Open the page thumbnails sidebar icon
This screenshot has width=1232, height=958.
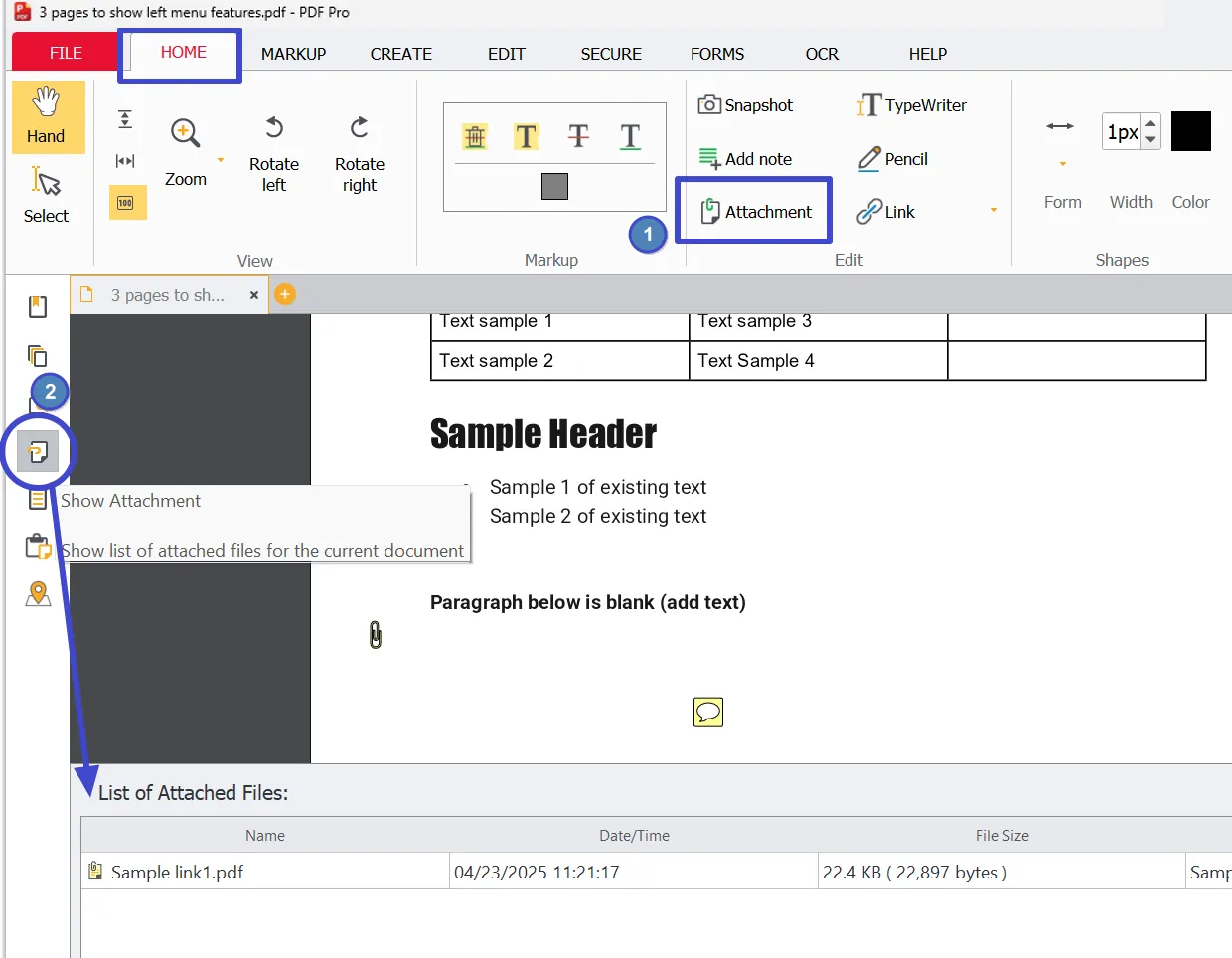[38, 356]
